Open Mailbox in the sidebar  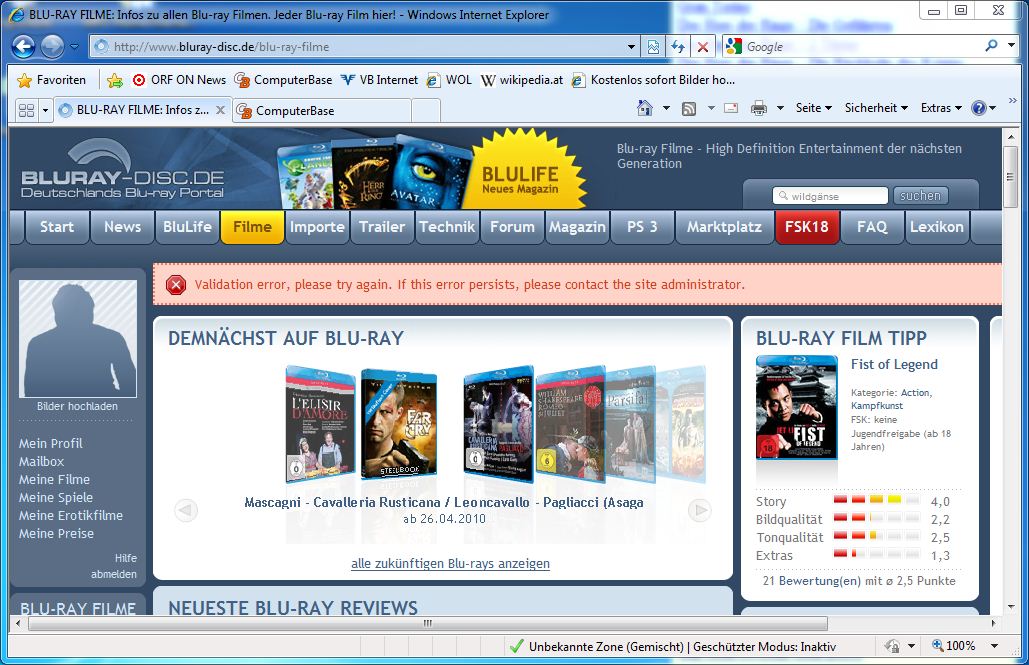coord(41,461)
